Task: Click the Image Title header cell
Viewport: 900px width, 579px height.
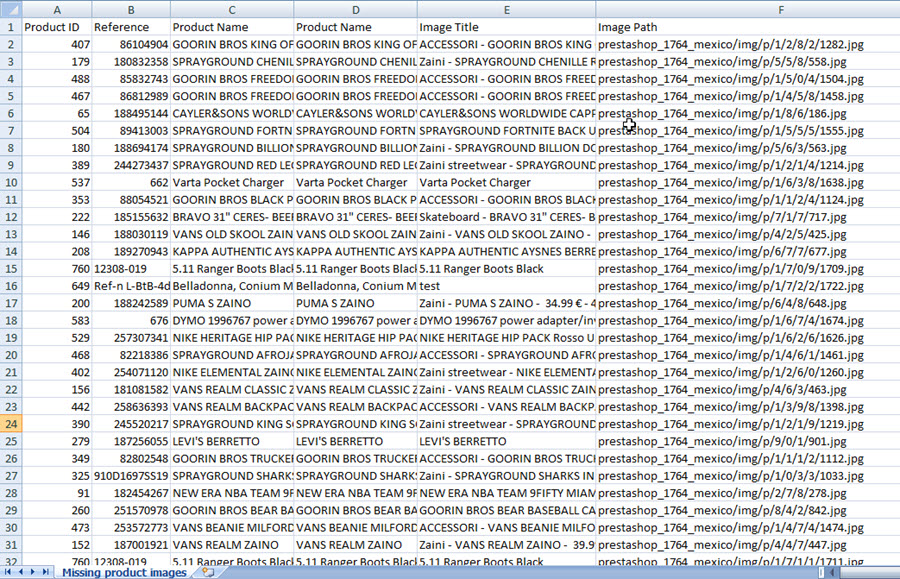Action: (507, 27)
